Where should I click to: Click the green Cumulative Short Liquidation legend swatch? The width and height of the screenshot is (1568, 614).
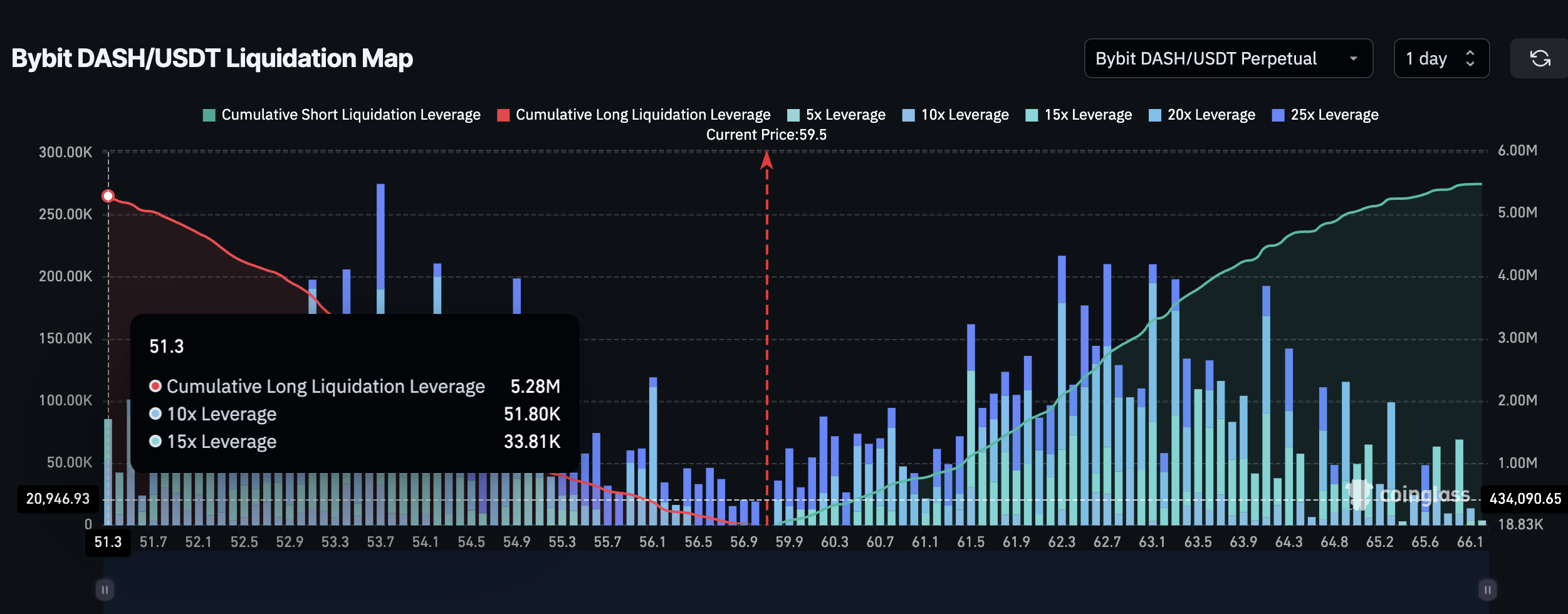209,115
